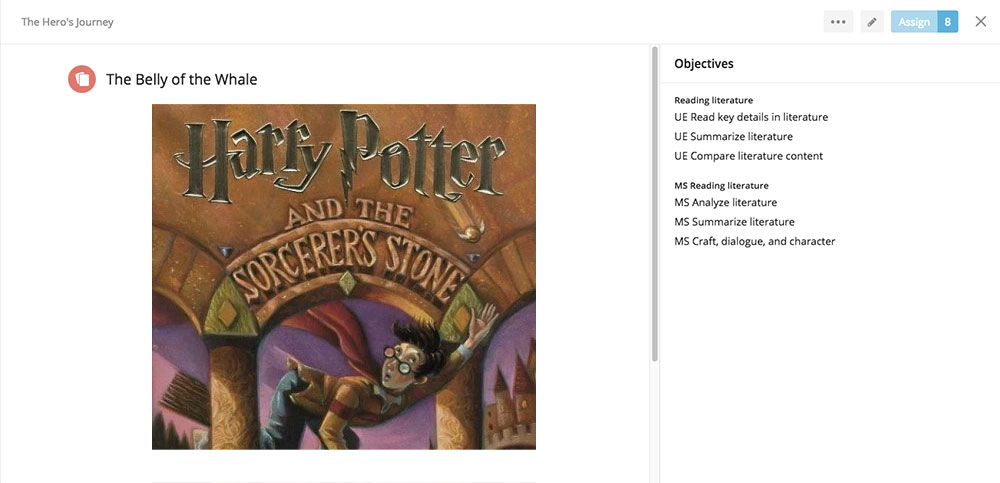1000x483 pixels.
Task: Close the lesson with the X icon
Action: (981, 22)
